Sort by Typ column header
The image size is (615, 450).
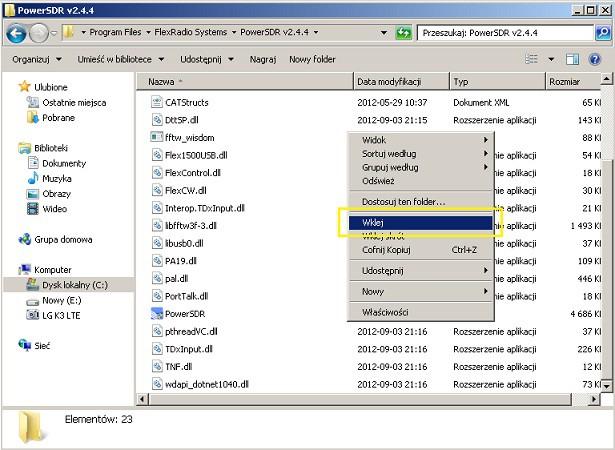pyautogui.click(x=498, y=82)
